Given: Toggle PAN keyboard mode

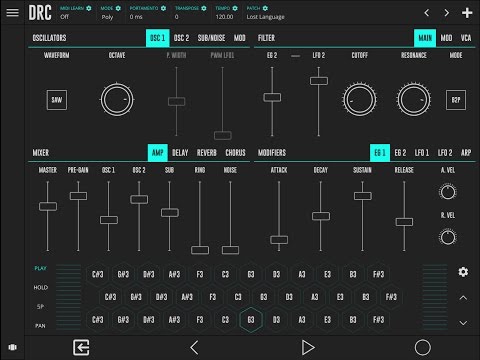Looking at the screenshot, I should pos(40,326).
